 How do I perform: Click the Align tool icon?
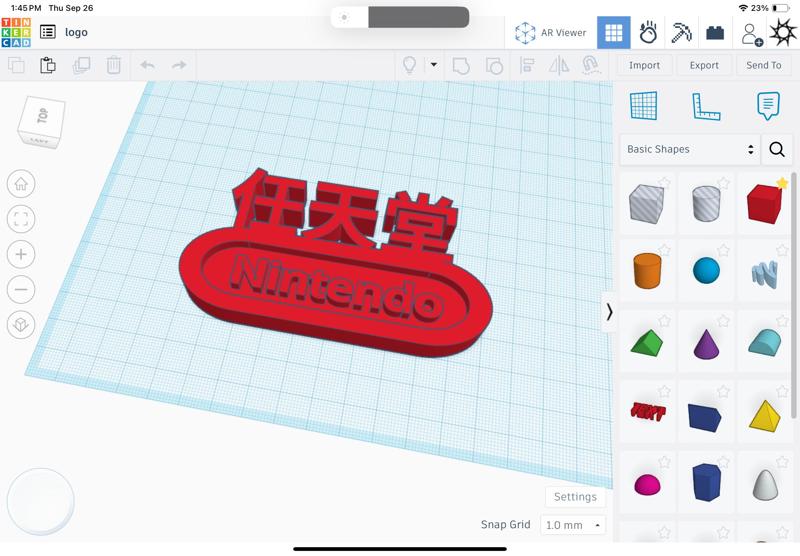coord(527,65)
